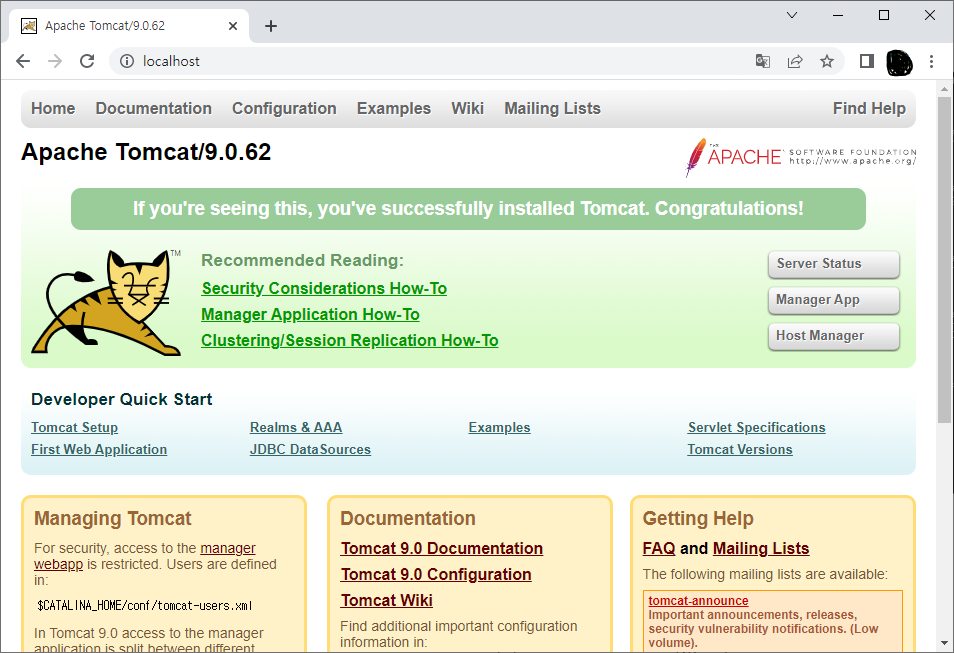Click the Tomcat cat mascot logo
Screen dimensions: 954x653
coord(107,302)
